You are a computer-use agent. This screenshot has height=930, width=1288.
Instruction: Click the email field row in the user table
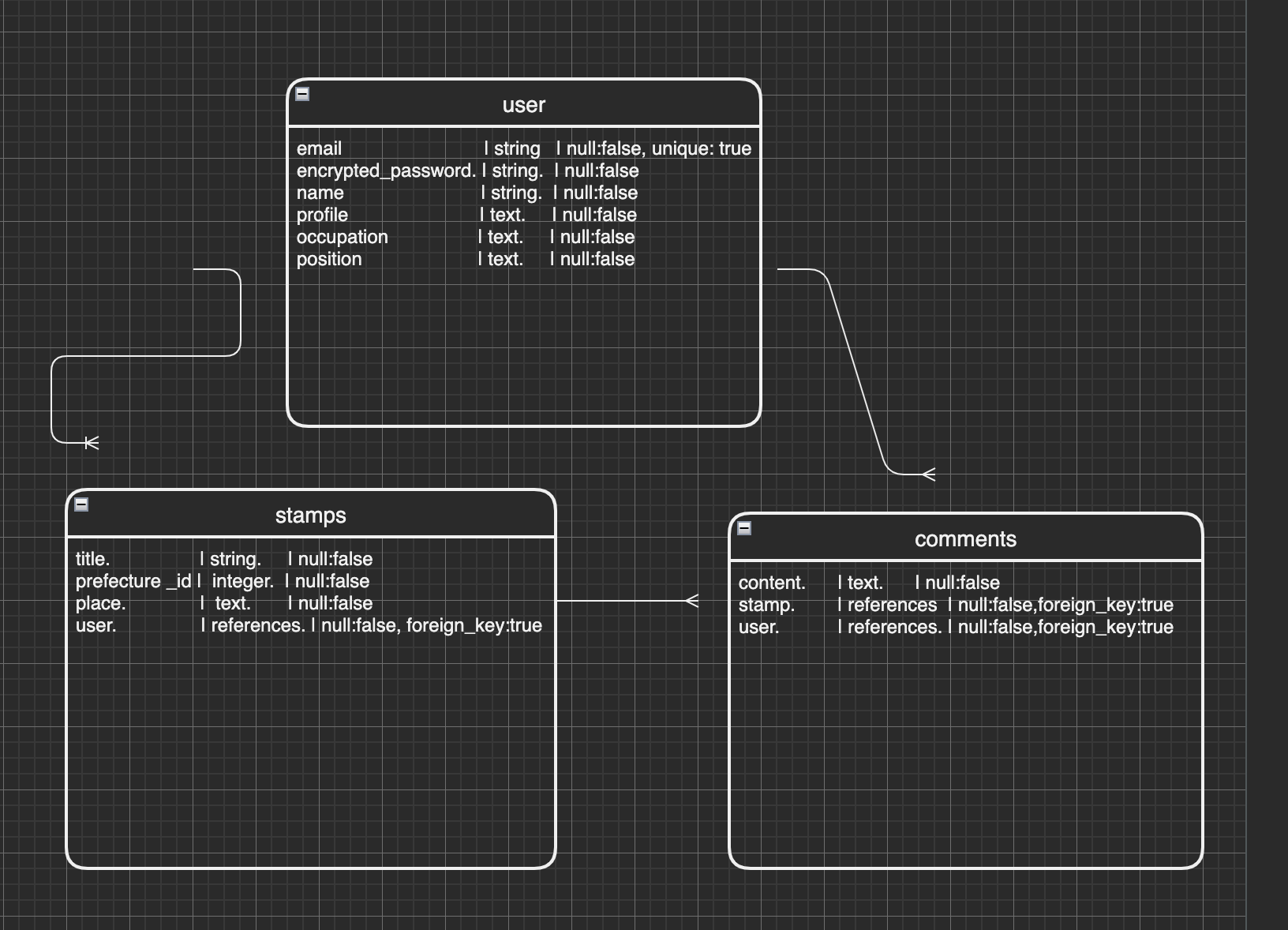(474, 148)
